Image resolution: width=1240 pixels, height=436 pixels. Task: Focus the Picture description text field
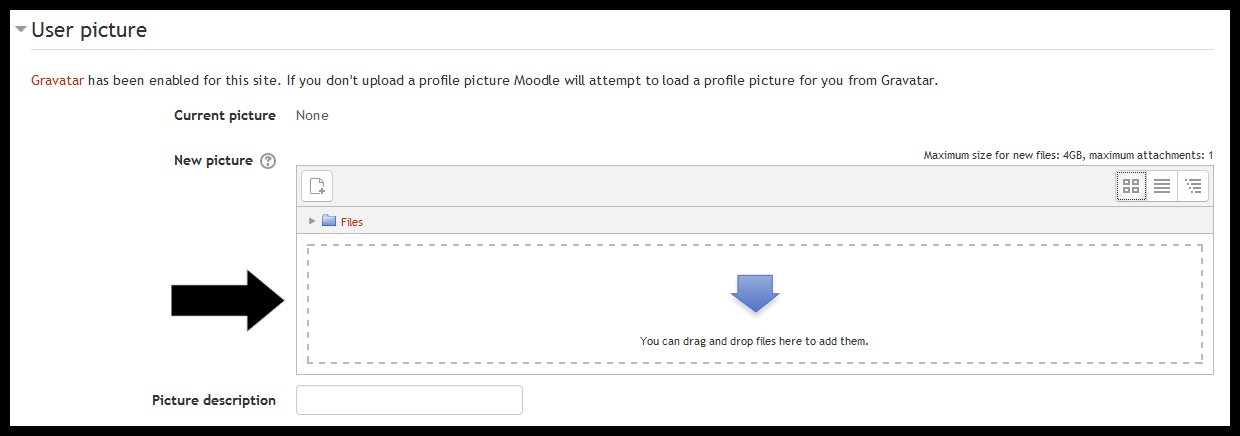click(410, 400)
